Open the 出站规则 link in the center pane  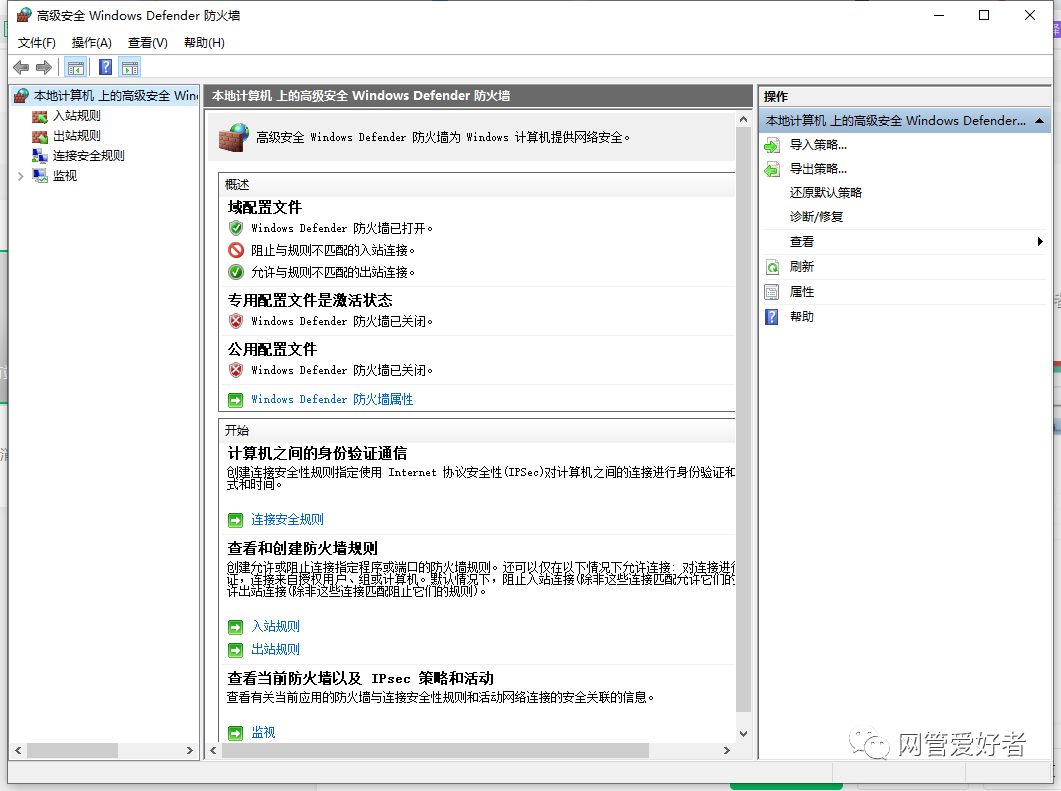pyautogui.click(x=275, y=650)
